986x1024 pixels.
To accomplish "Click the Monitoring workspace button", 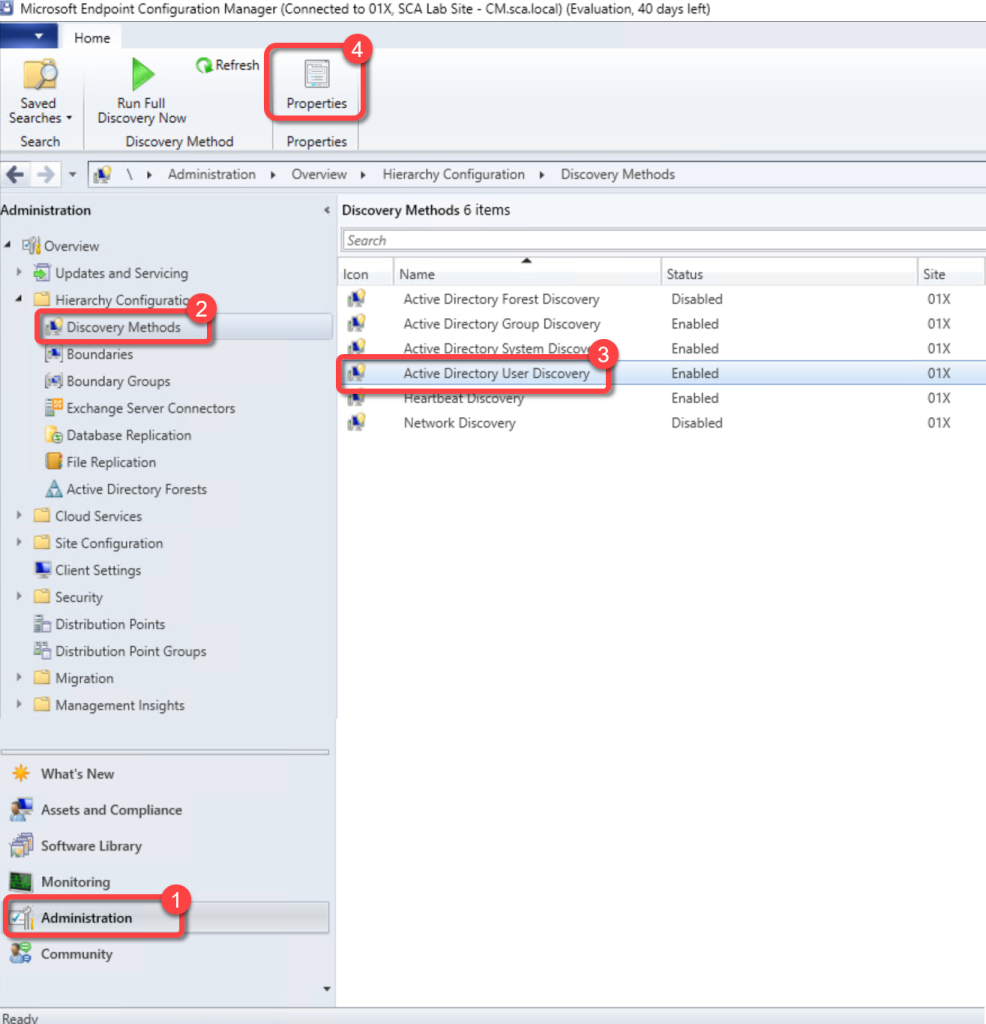I will pyautogui.click(x=75, y=882).
